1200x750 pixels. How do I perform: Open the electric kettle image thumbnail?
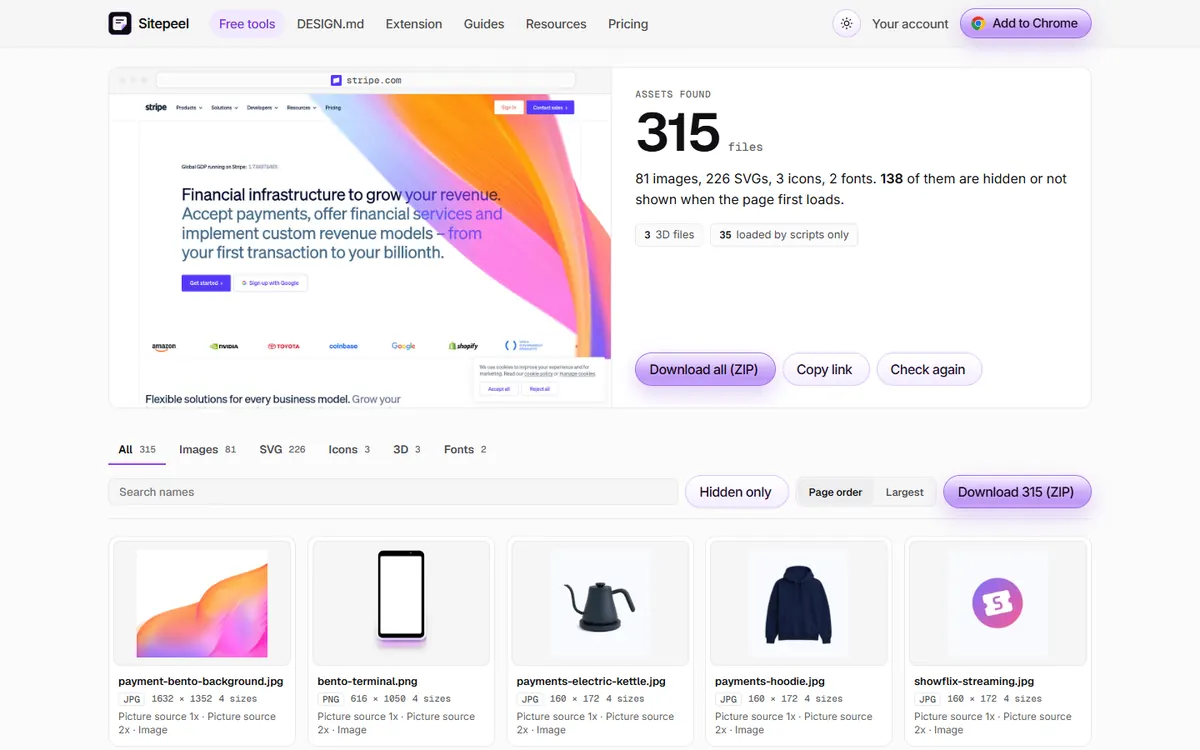[x=600, y=603]
